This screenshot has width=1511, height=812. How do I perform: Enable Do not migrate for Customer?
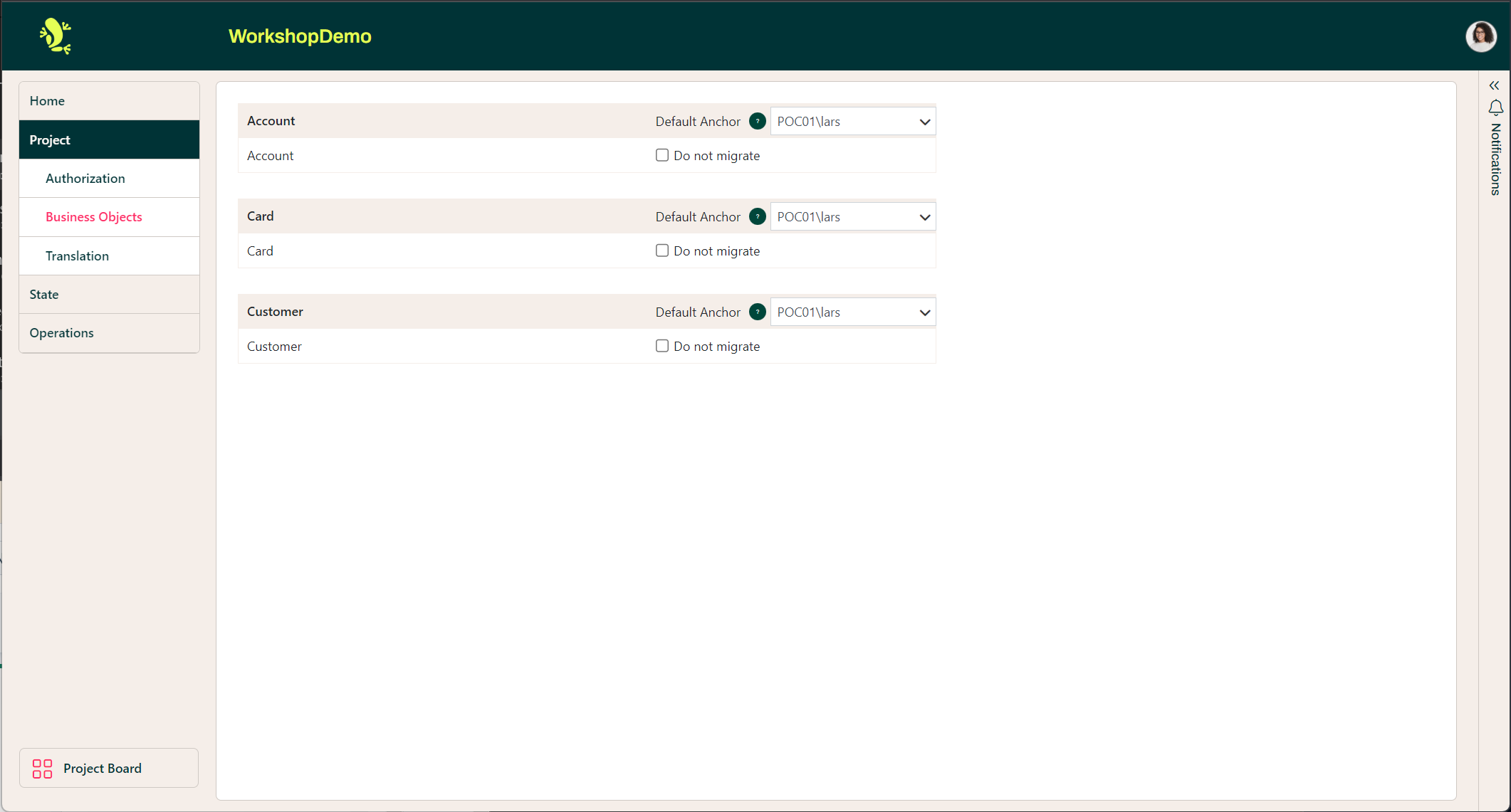662,345
